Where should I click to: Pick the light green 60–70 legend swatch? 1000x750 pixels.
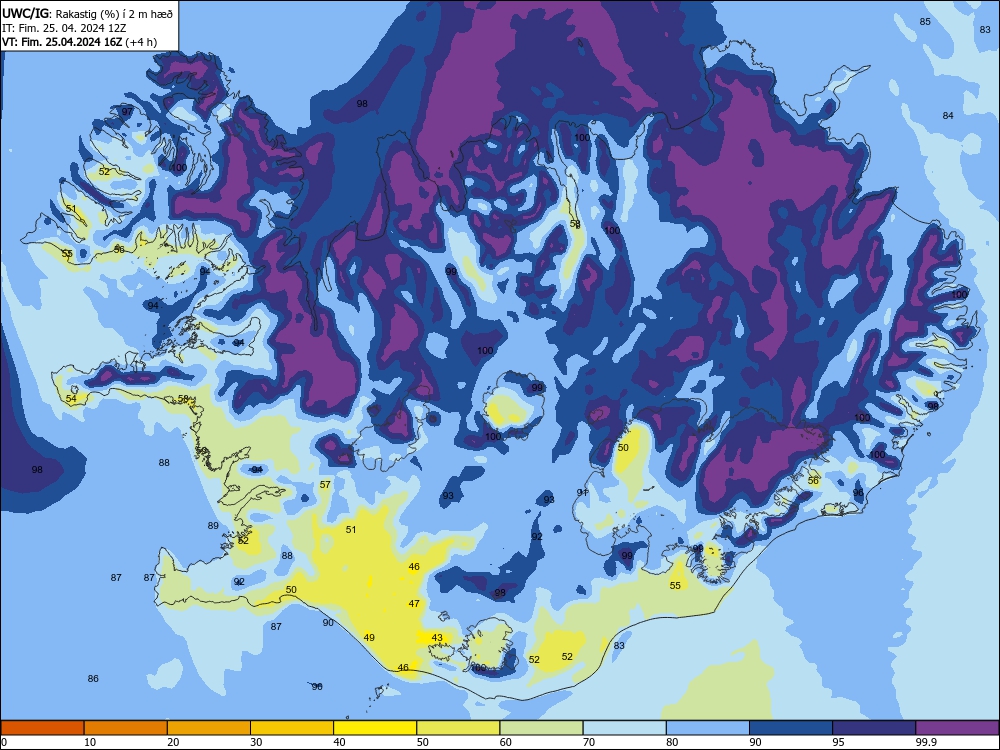541,728
